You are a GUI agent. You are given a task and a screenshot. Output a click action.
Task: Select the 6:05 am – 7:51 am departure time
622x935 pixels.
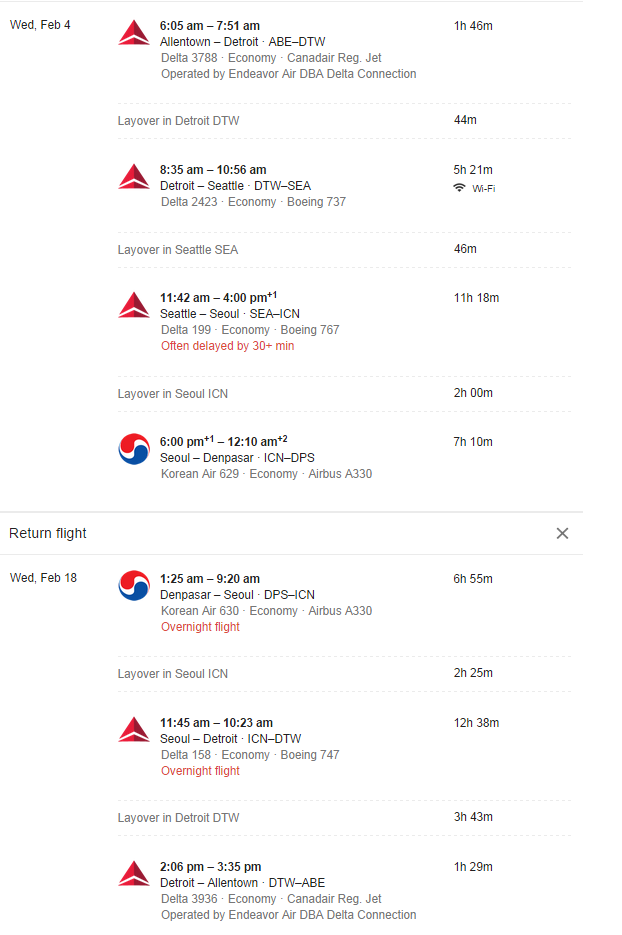point(210,26)
